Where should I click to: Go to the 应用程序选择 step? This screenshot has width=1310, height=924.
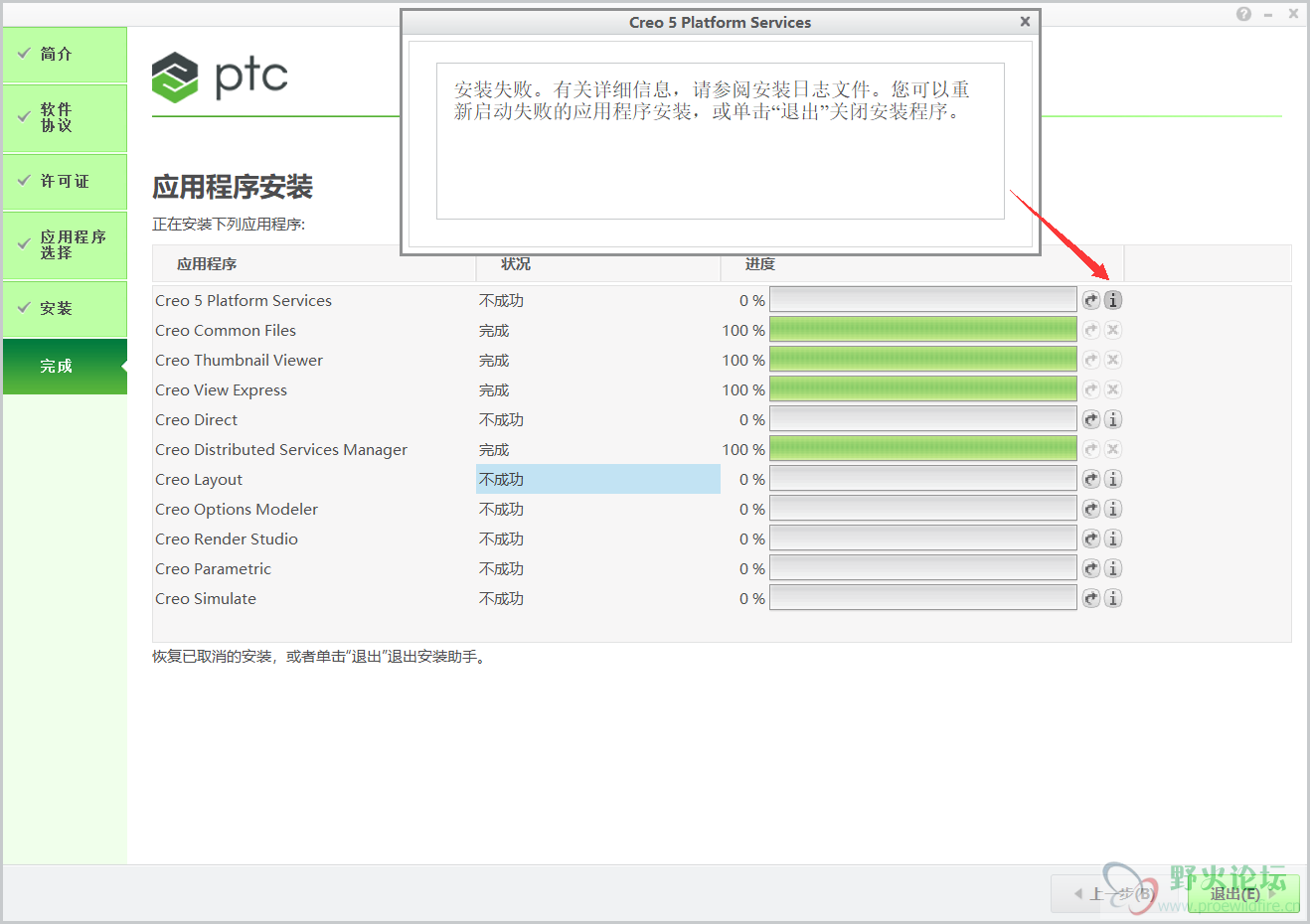[65, 244]
